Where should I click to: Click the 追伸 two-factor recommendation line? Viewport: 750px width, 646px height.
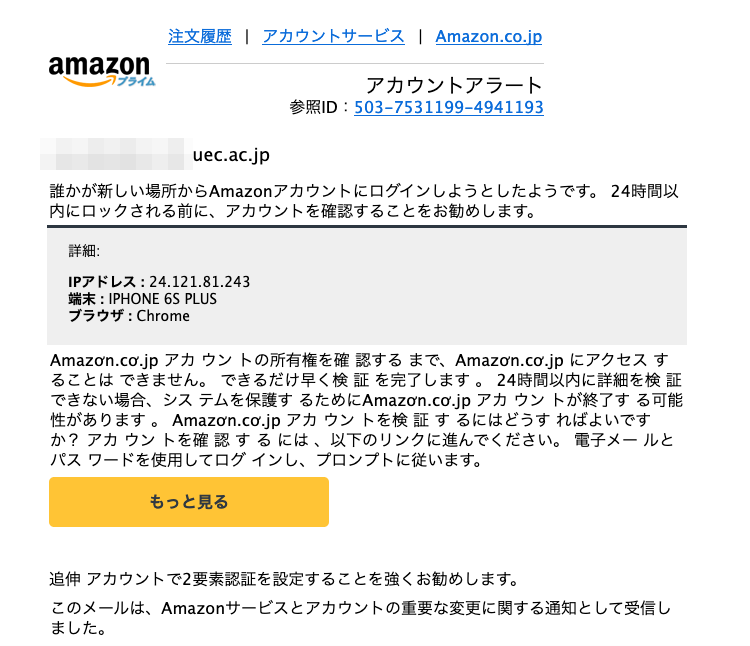pos(284,579)
